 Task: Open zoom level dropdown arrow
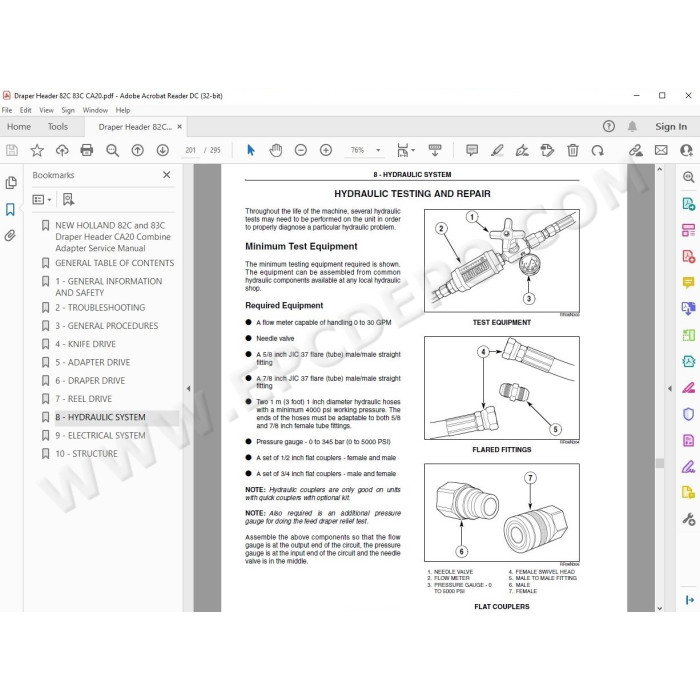pos(378,150)
